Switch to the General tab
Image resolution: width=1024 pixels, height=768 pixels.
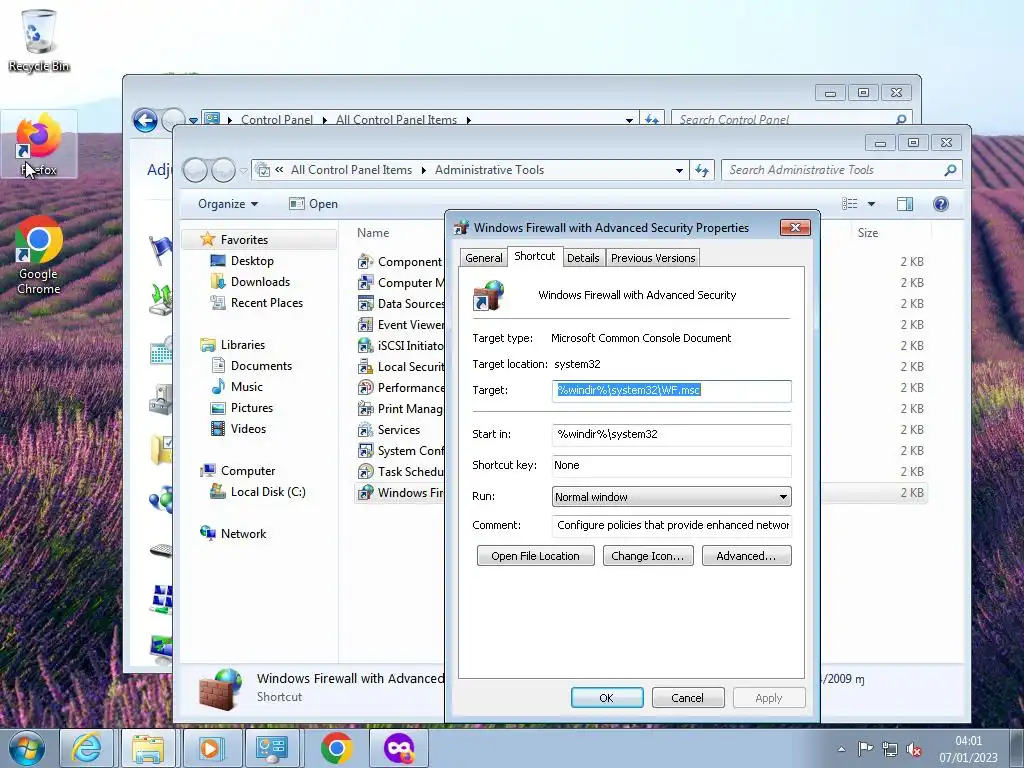click(484, 258)
